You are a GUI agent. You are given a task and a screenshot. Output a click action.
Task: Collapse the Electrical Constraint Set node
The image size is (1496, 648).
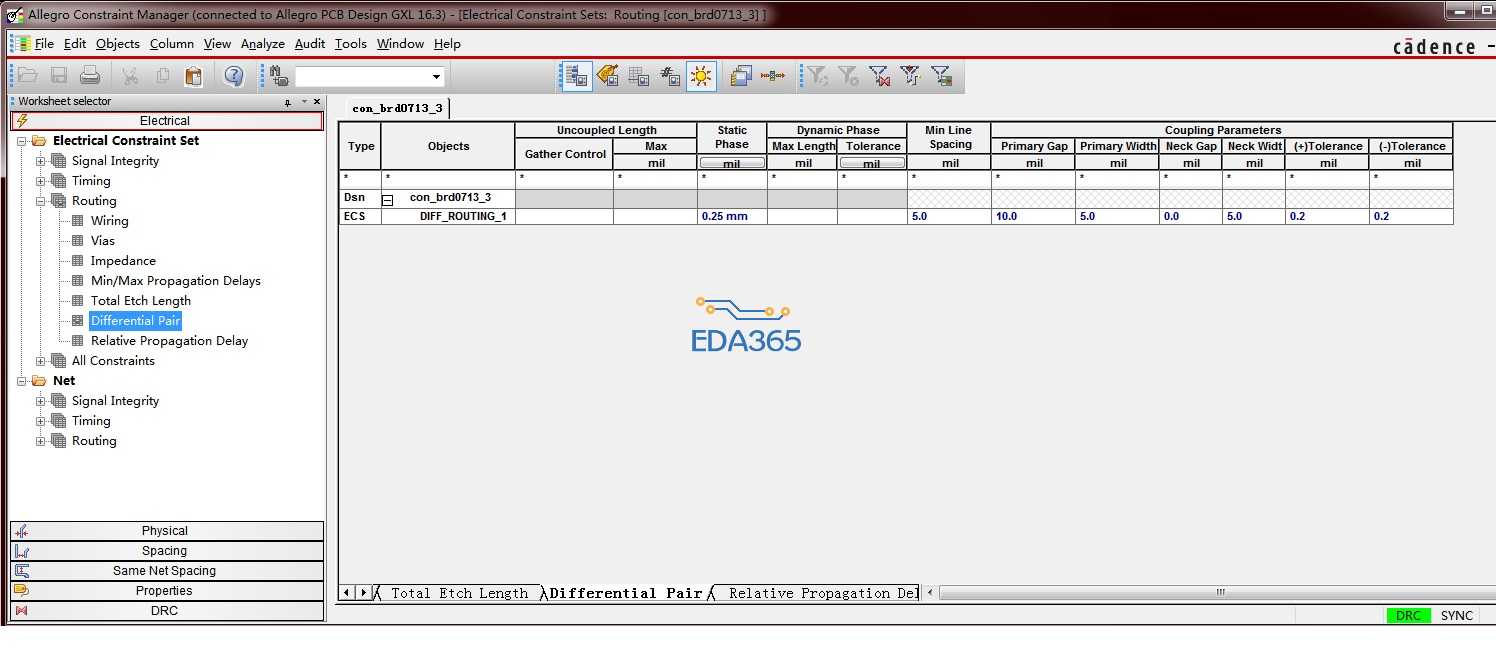22,141
